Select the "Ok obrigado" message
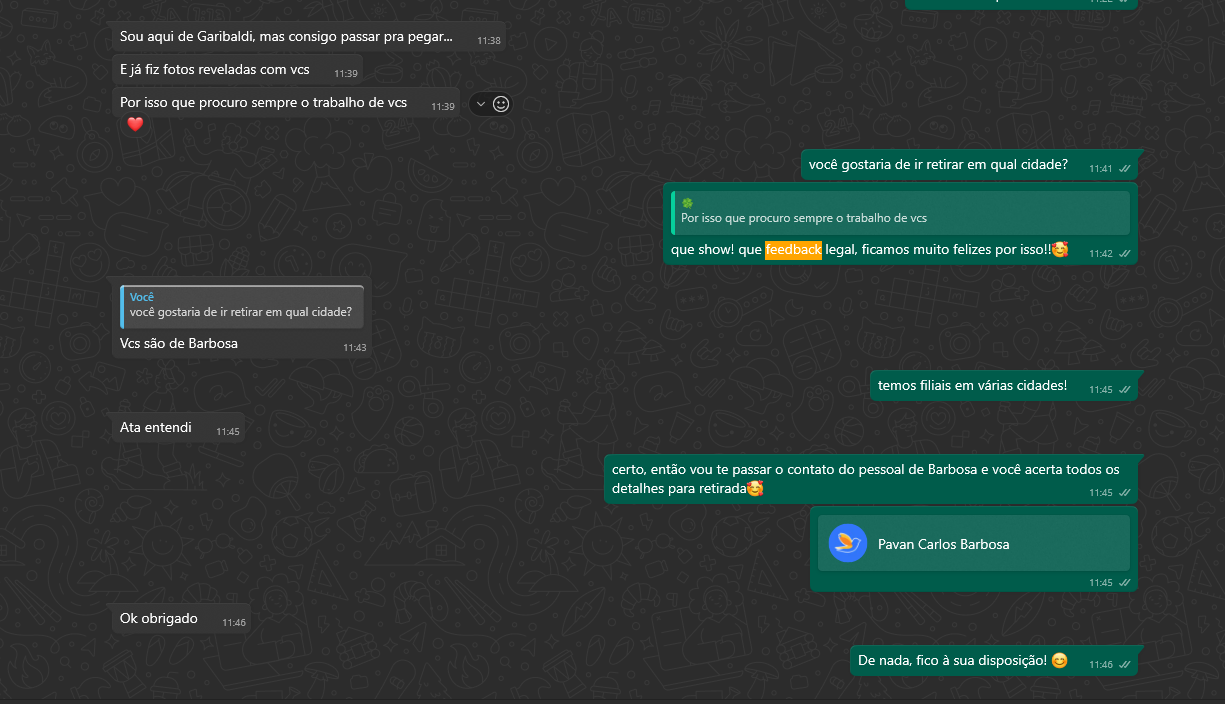1225x704 pixels. (159, 619)
